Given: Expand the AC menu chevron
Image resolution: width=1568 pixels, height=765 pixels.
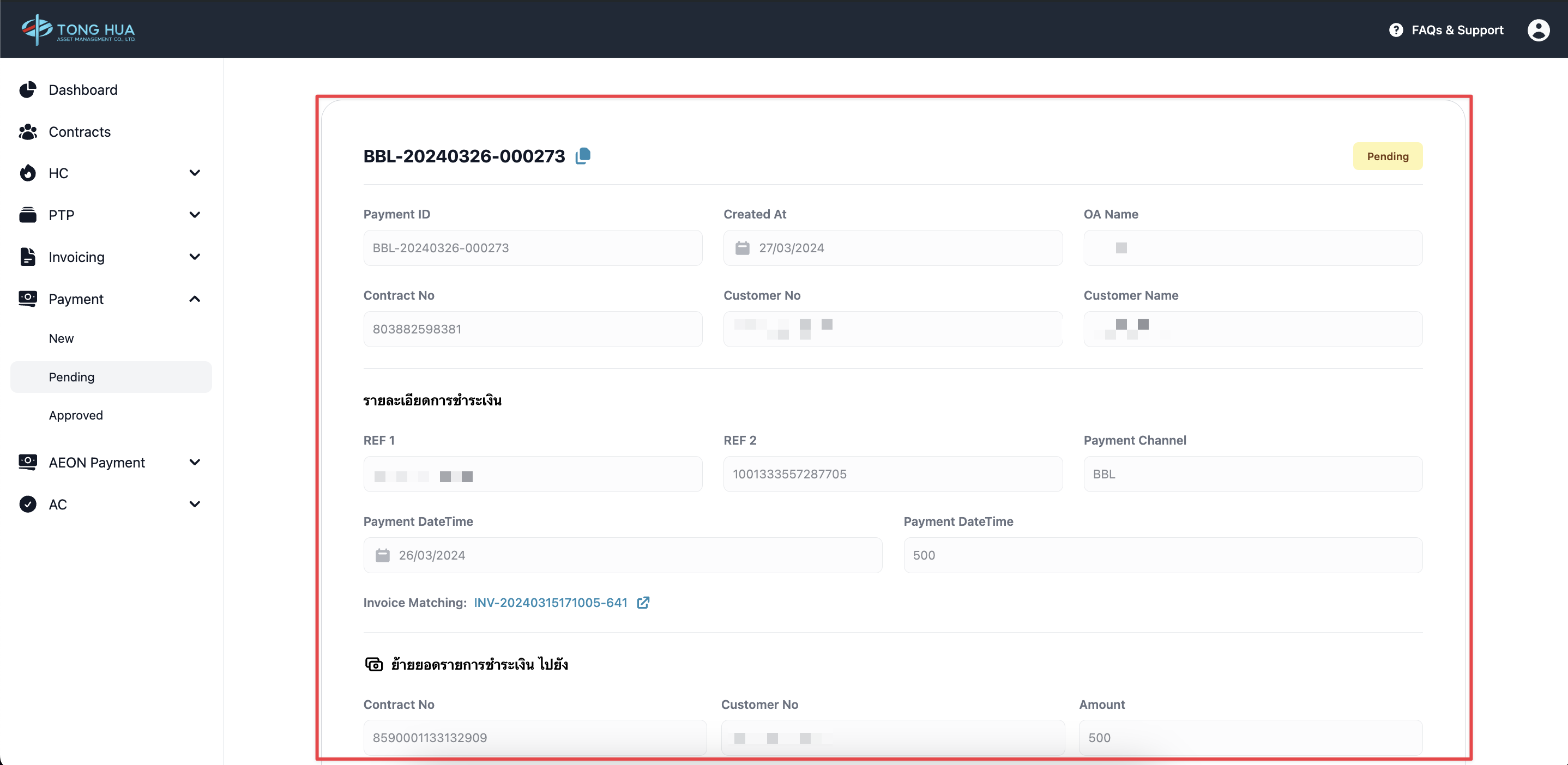Looking at the screenshot, I should pos(195,505).
